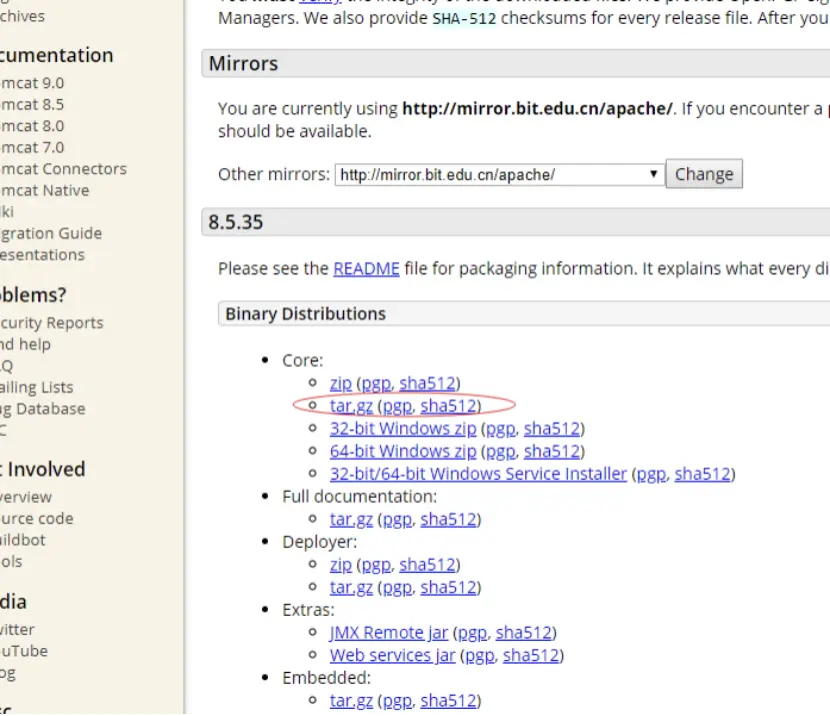Click the Change mirror button

click(x=704, y=174)
